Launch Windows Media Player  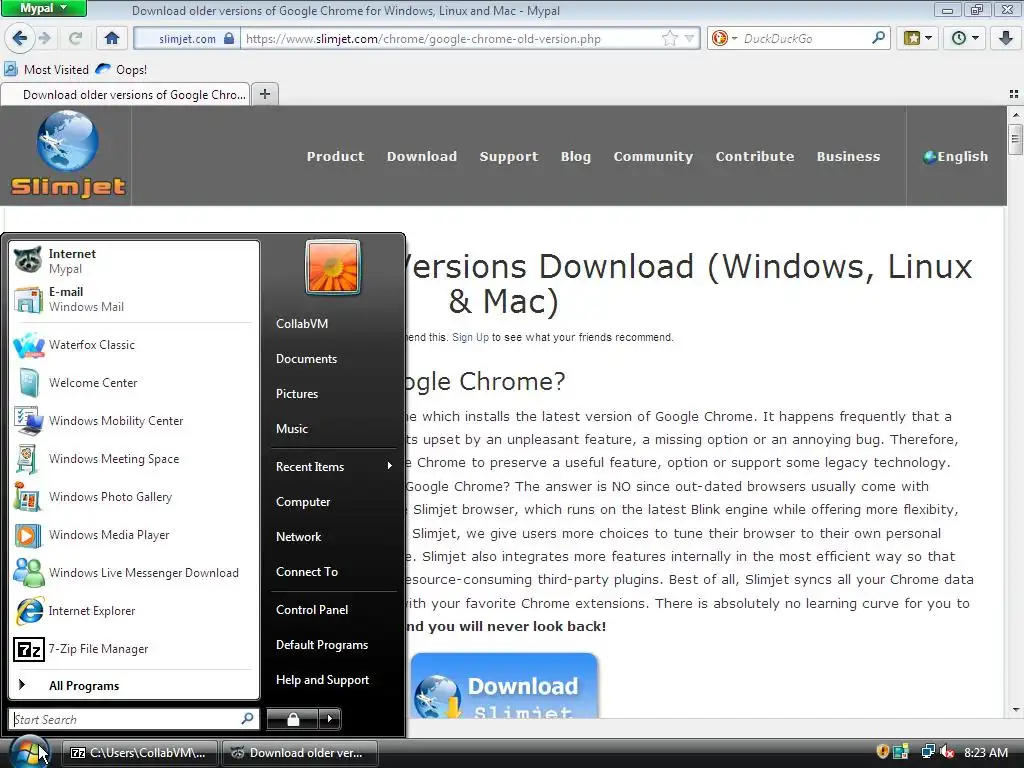pos(134,534)
